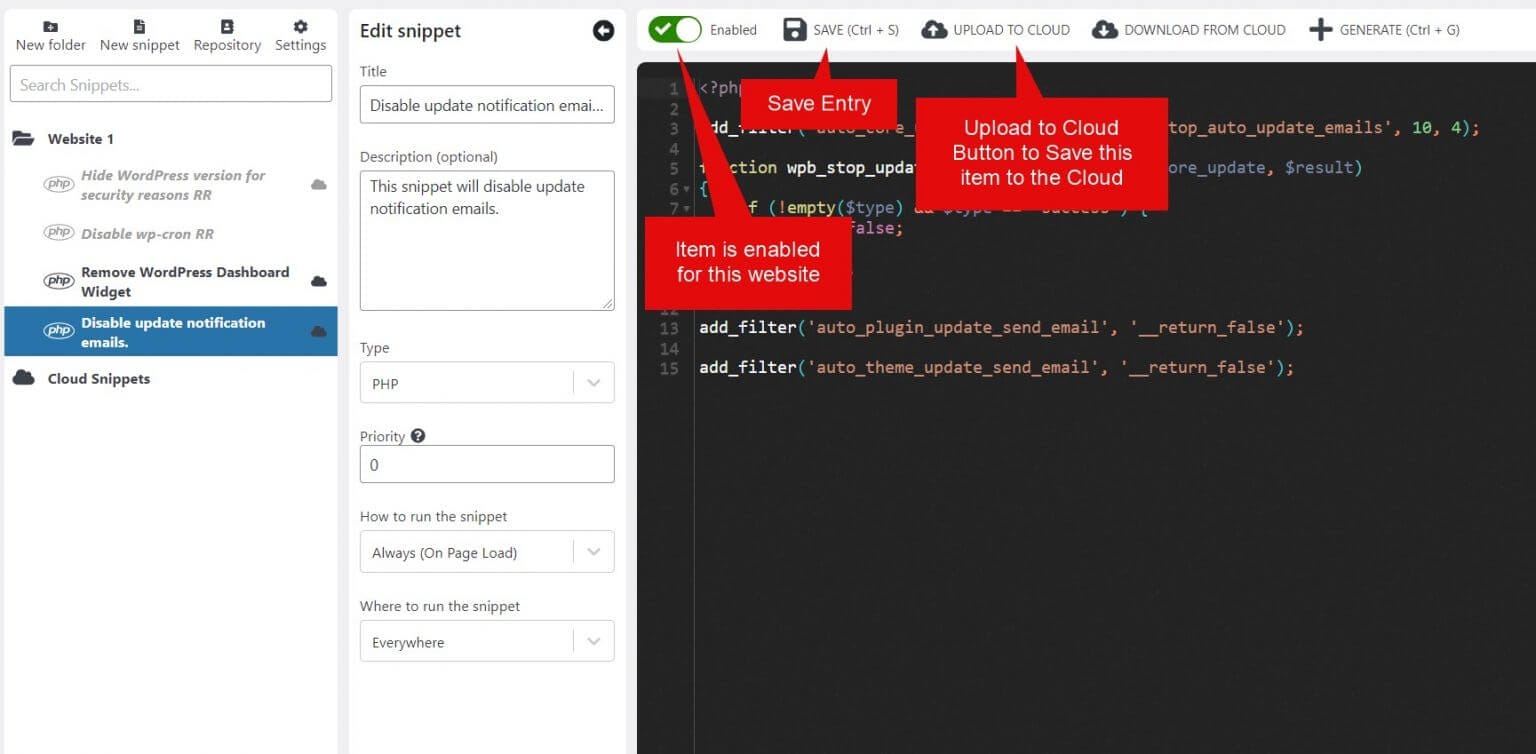
Task: Click the back arrow in Edit snippet
Action: tap(603, 31)
